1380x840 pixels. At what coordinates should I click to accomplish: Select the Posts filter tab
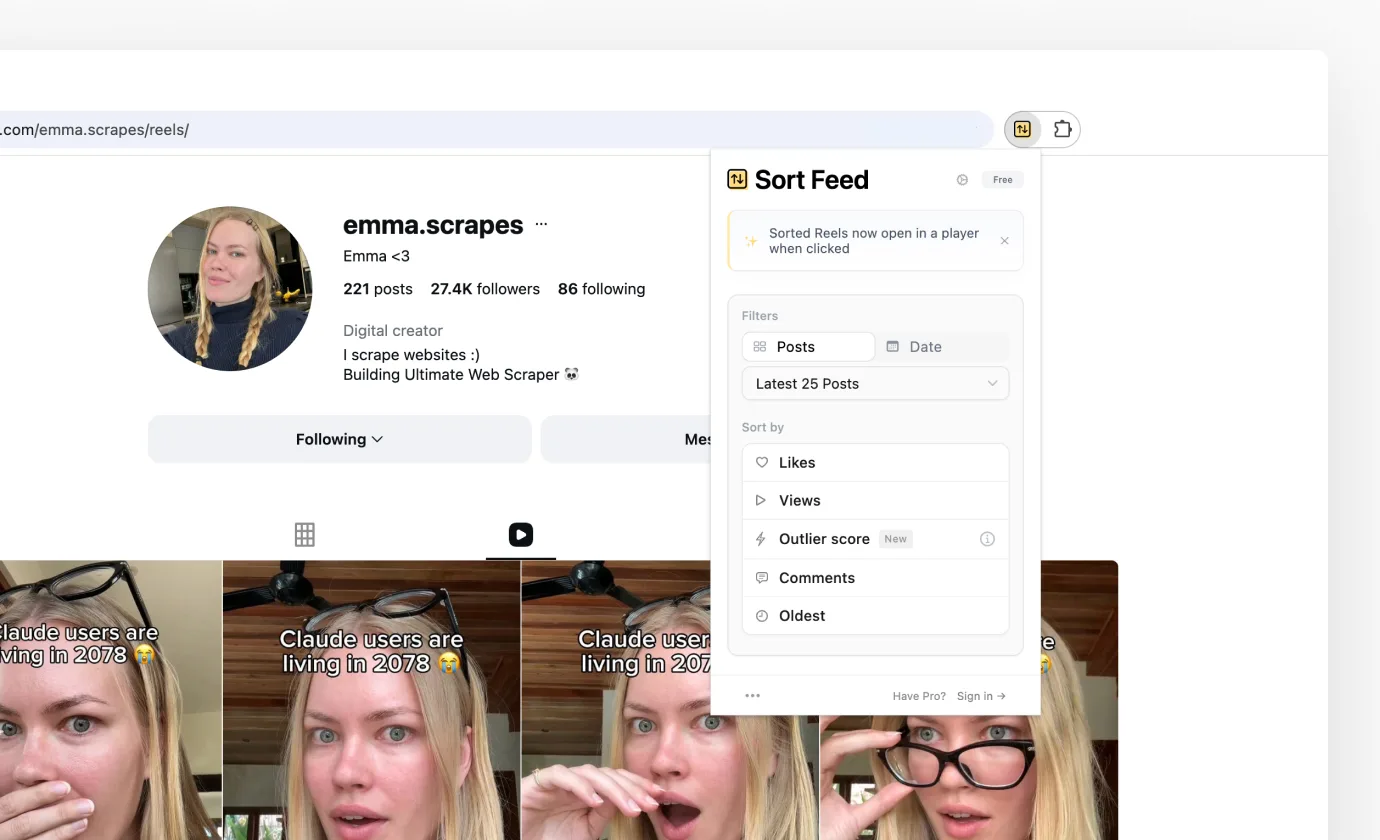[x=808, y=347]
